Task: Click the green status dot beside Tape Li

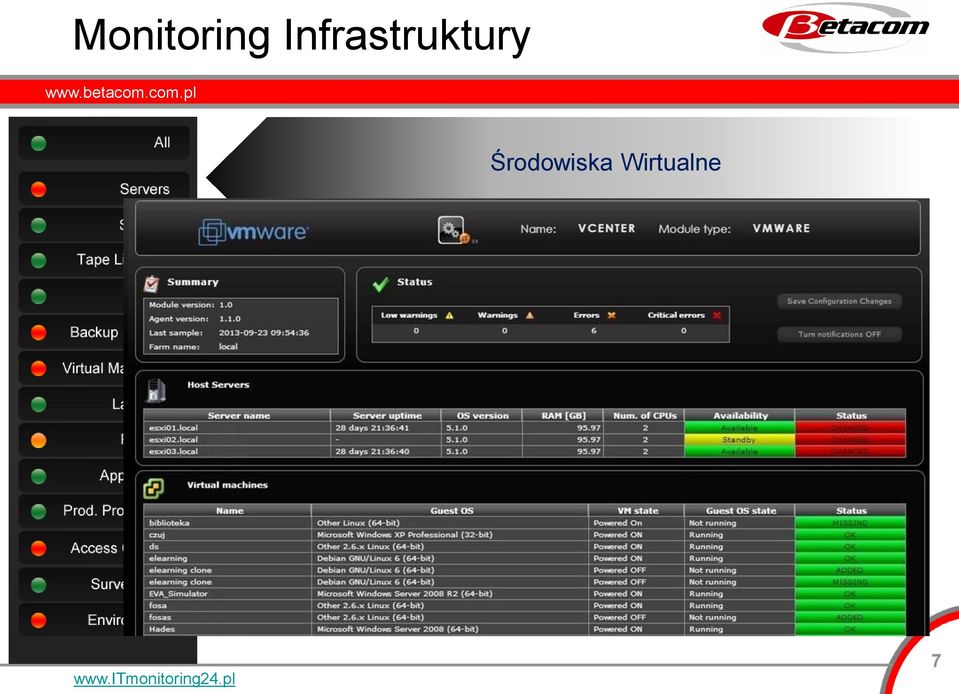Action: click(x=39, y=260)
